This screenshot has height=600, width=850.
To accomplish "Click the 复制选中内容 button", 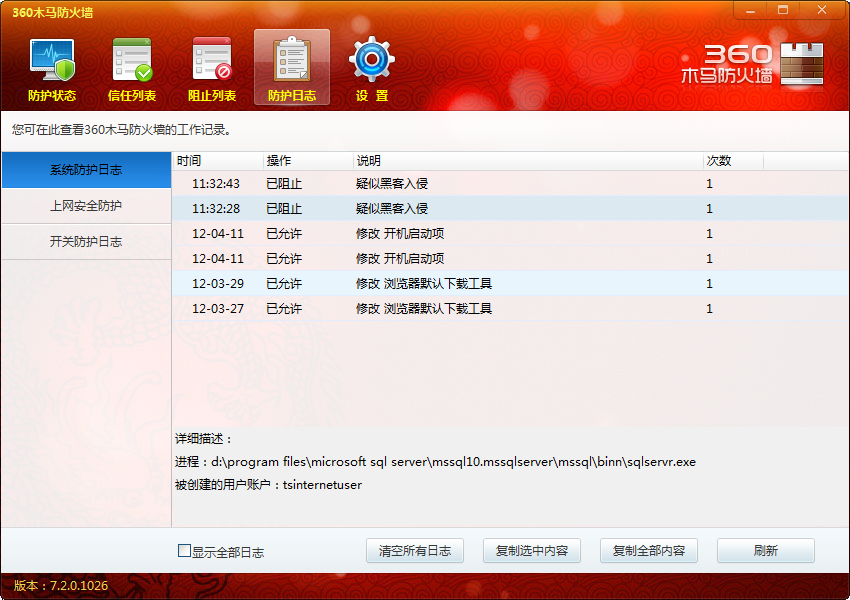I will pyautogui.click(x=532, y=551).
